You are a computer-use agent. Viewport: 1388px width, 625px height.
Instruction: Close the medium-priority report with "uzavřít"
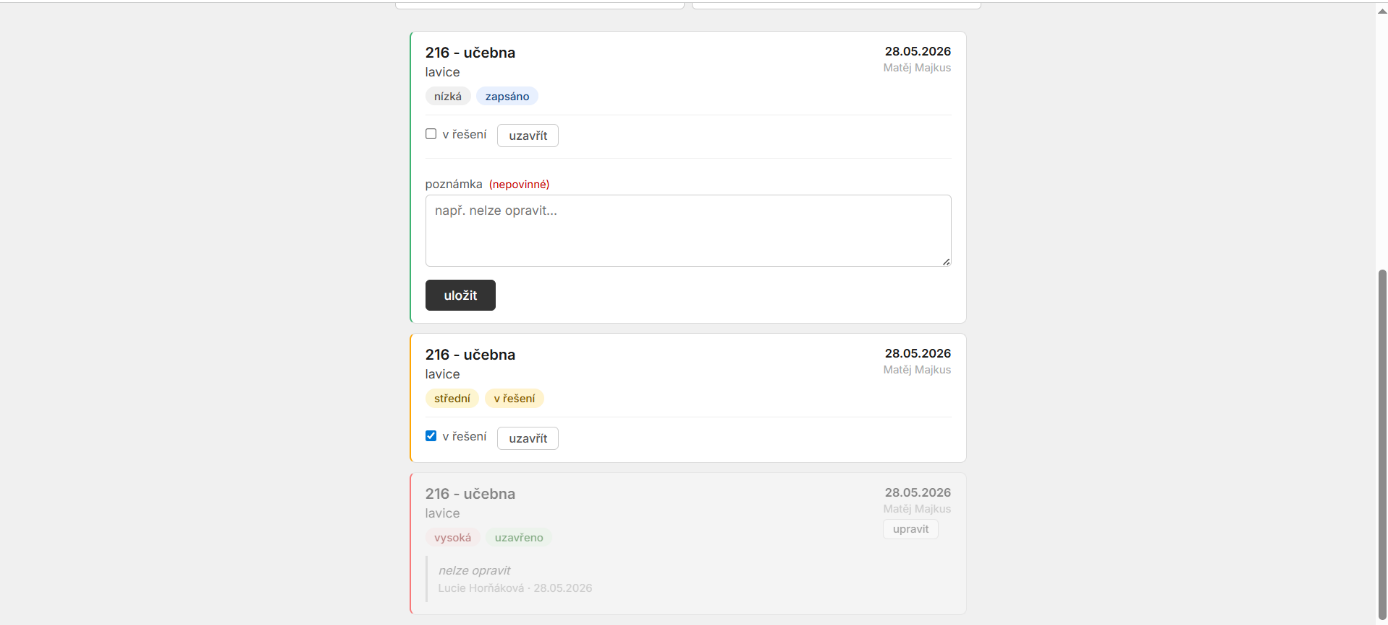(528, 438)
